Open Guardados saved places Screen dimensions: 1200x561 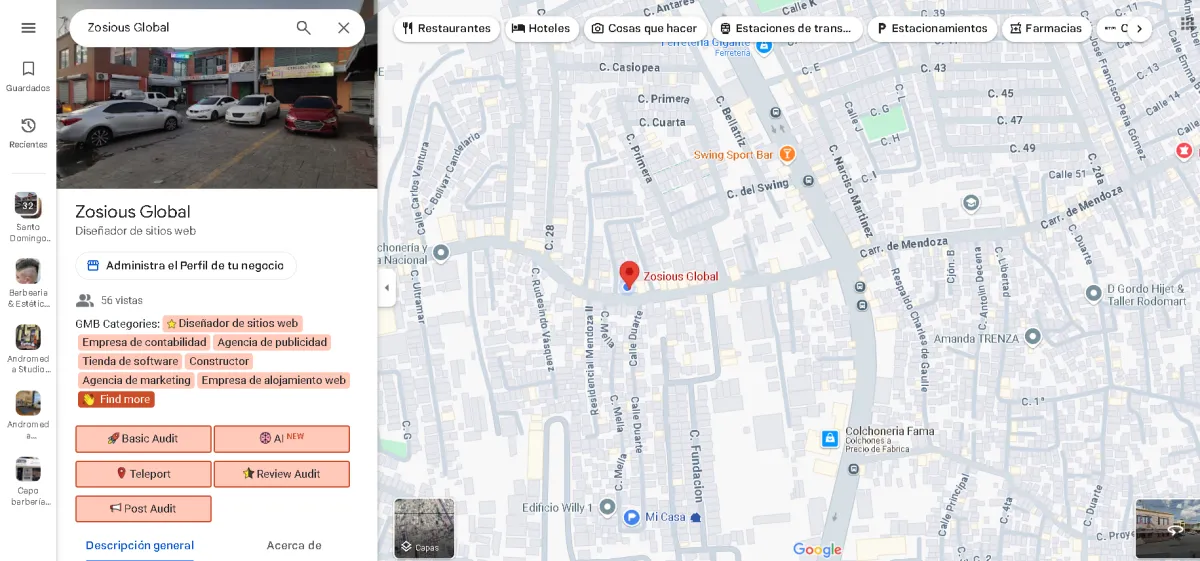(28, 76)
